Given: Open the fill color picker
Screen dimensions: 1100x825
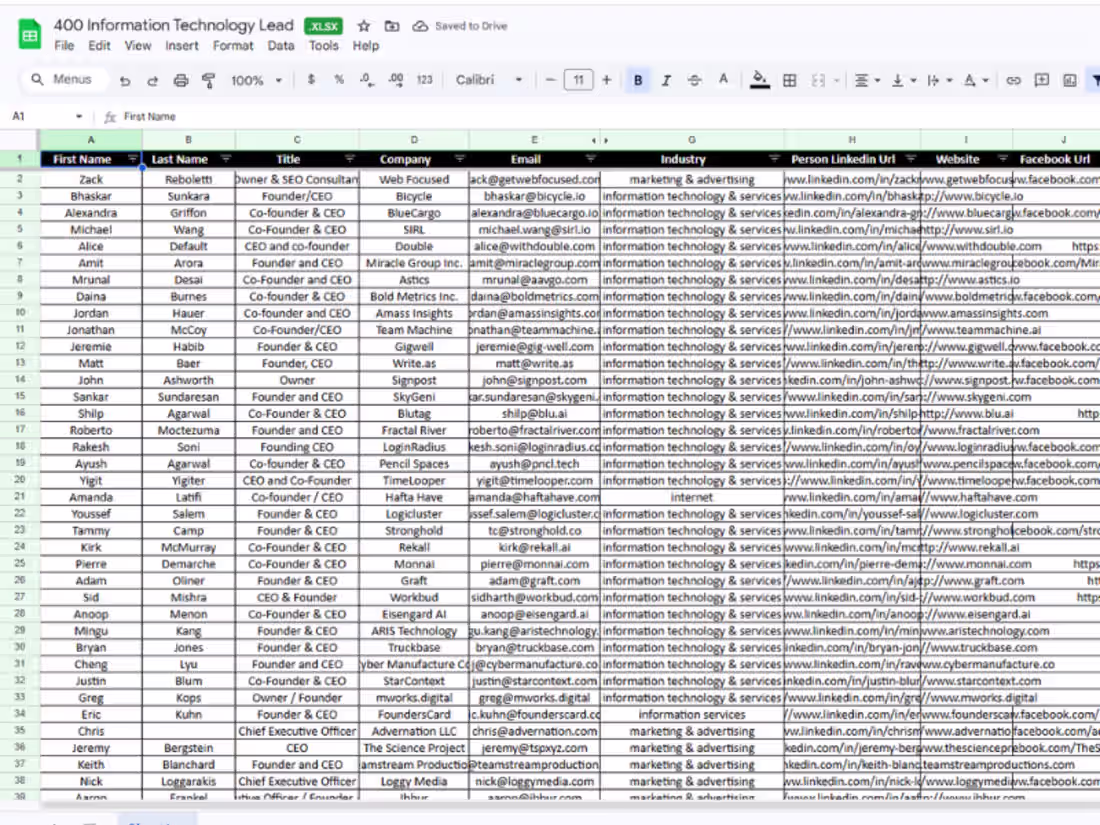Looking at the screenshot, I should pos(759,79).
